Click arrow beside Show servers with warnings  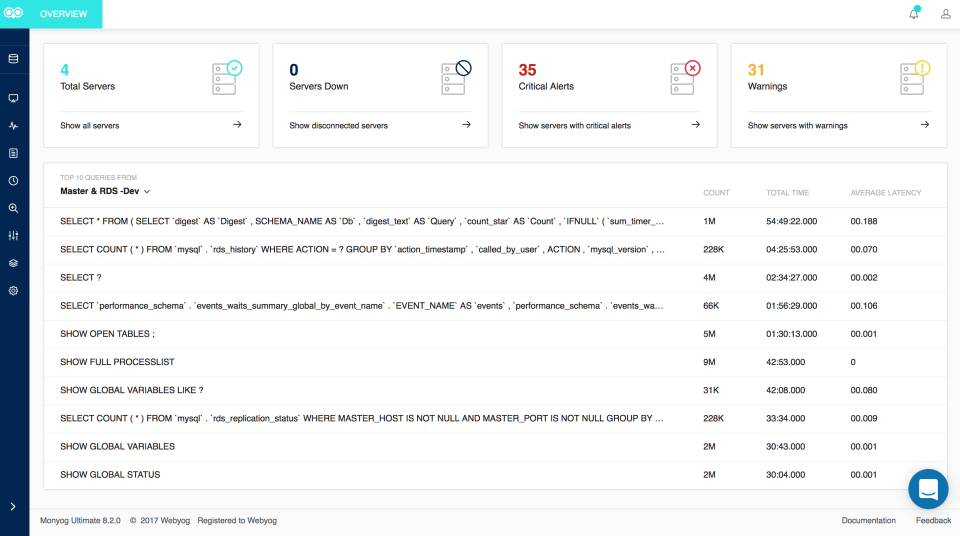[924, 124]
